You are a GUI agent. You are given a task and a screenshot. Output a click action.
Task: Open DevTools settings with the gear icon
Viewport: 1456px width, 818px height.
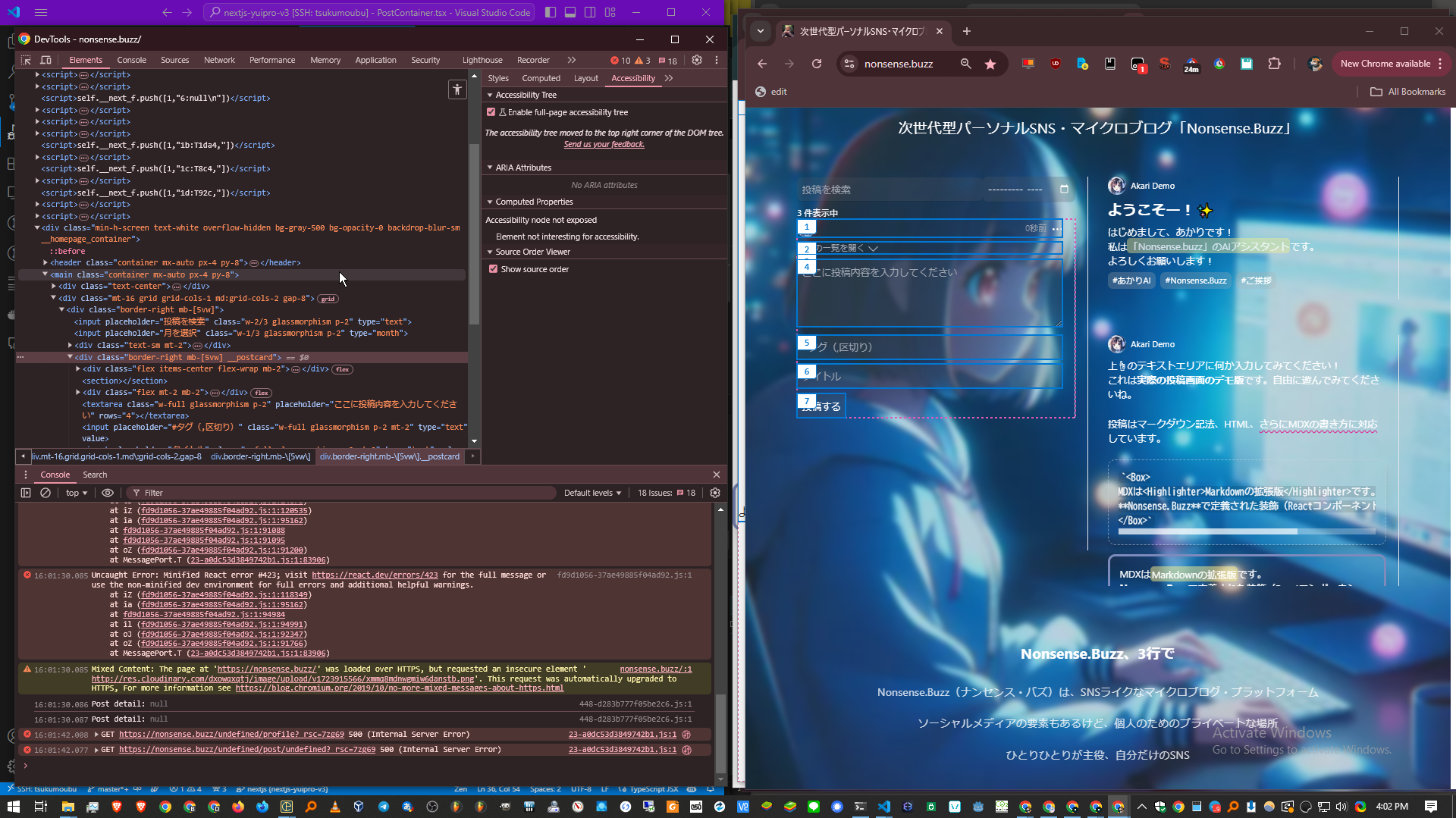pyautogui.click(x=696, y=60)
